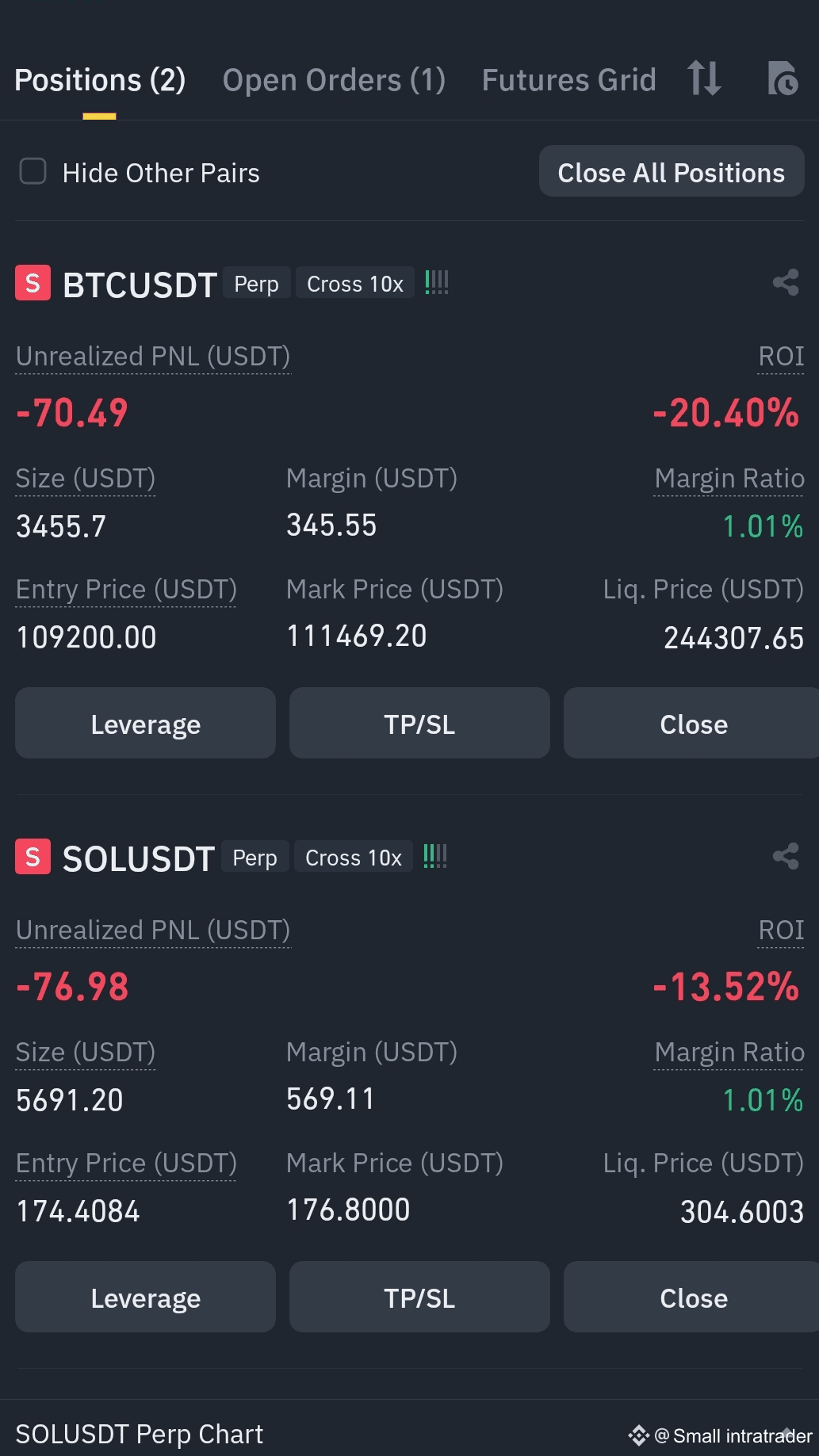Click the Close All Positions button
819x1456 pixels.
pos(672,171)
